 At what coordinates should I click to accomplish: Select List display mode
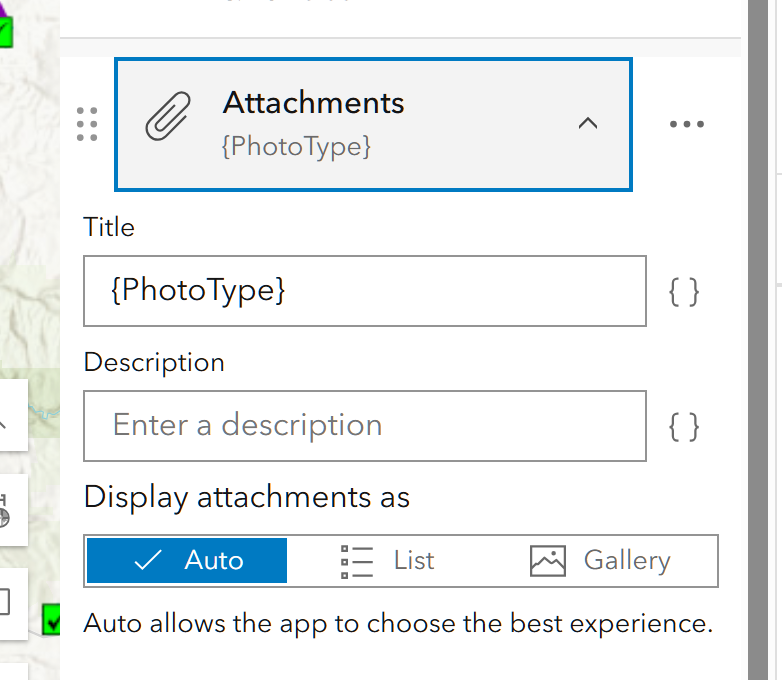pyautogui.click(x=388, y=560)
